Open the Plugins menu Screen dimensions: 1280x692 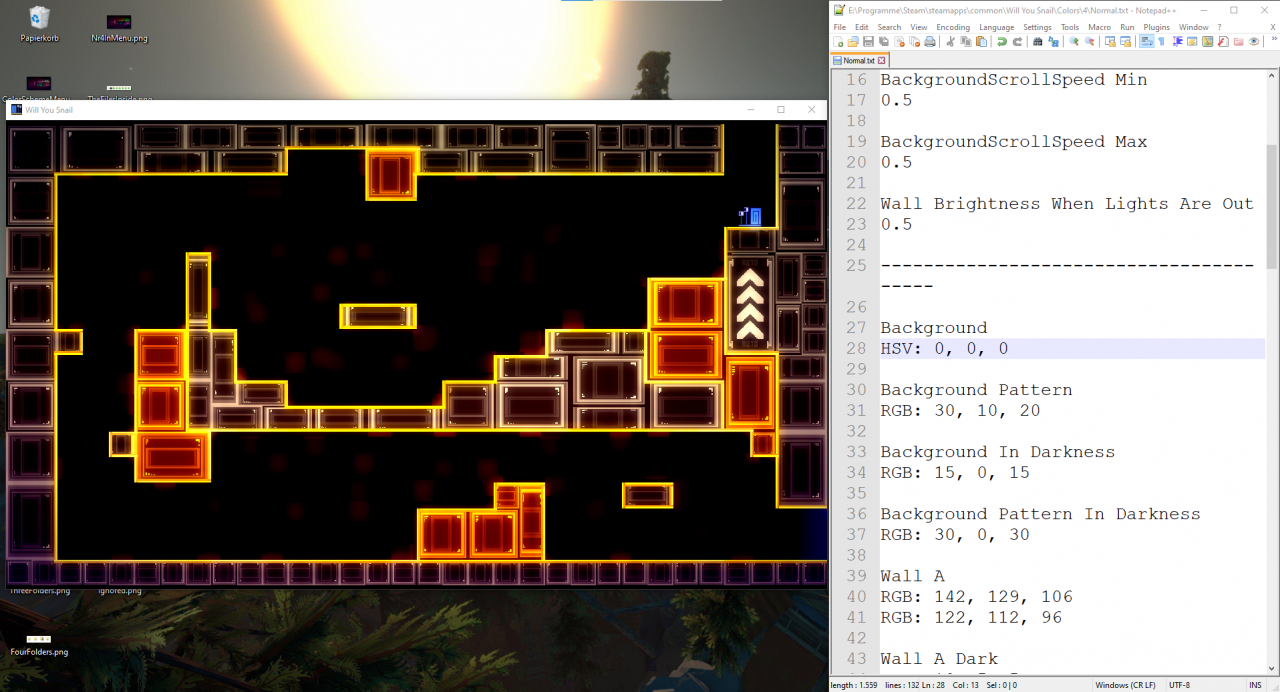click(x=1156, y=27)
